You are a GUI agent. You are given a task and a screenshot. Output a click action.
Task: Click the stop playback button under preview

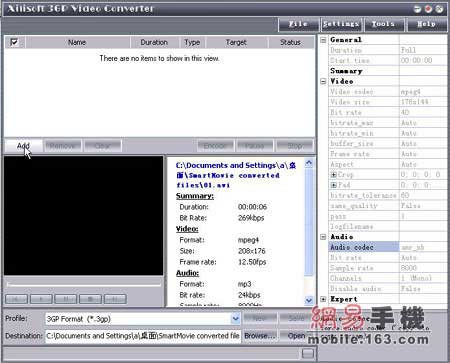click(90, 299)
